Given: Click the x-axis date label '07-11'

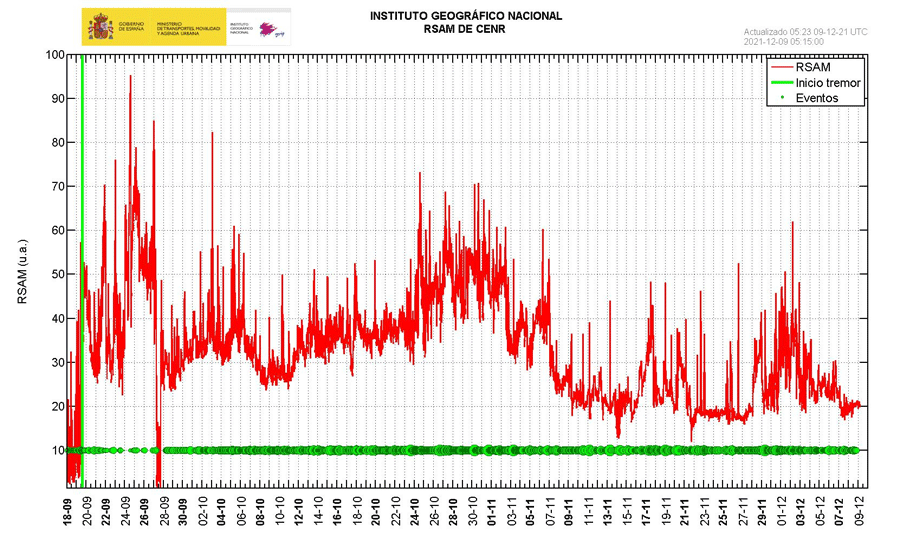Looking at the screenshot, I should (x=549, y=512).
